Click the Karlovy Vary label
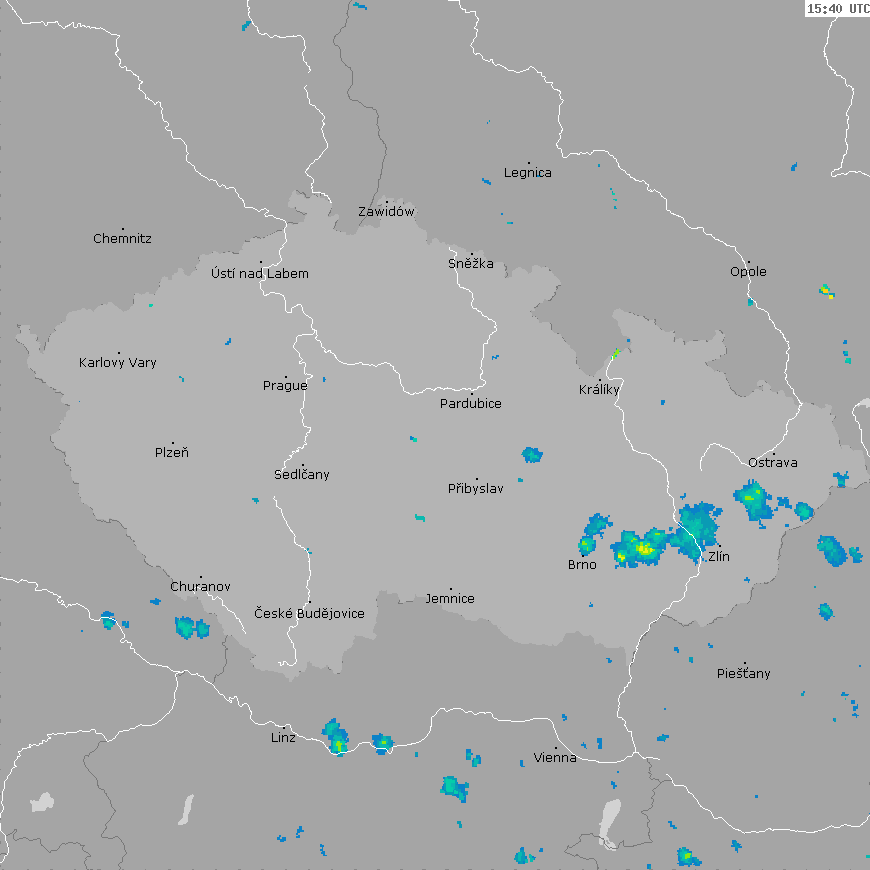870x870 pixels. click(118, 363)
